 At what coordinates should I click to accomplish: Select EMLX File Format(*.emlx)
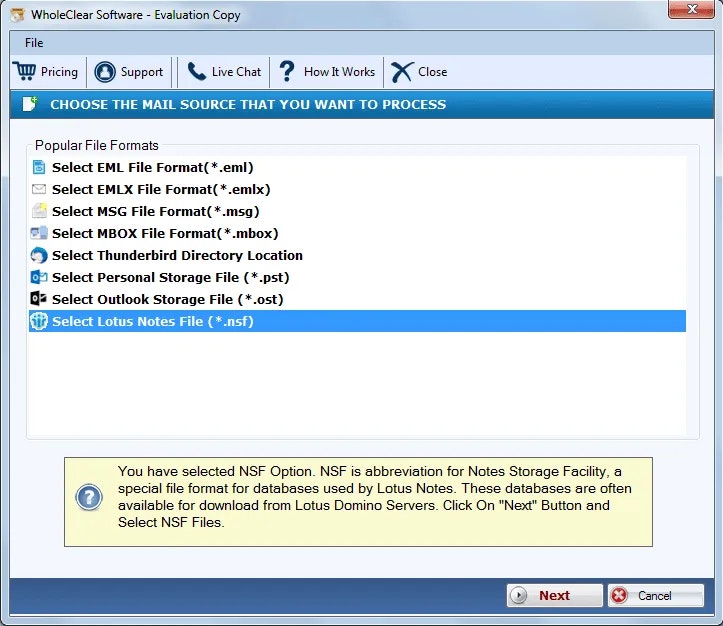357,189
